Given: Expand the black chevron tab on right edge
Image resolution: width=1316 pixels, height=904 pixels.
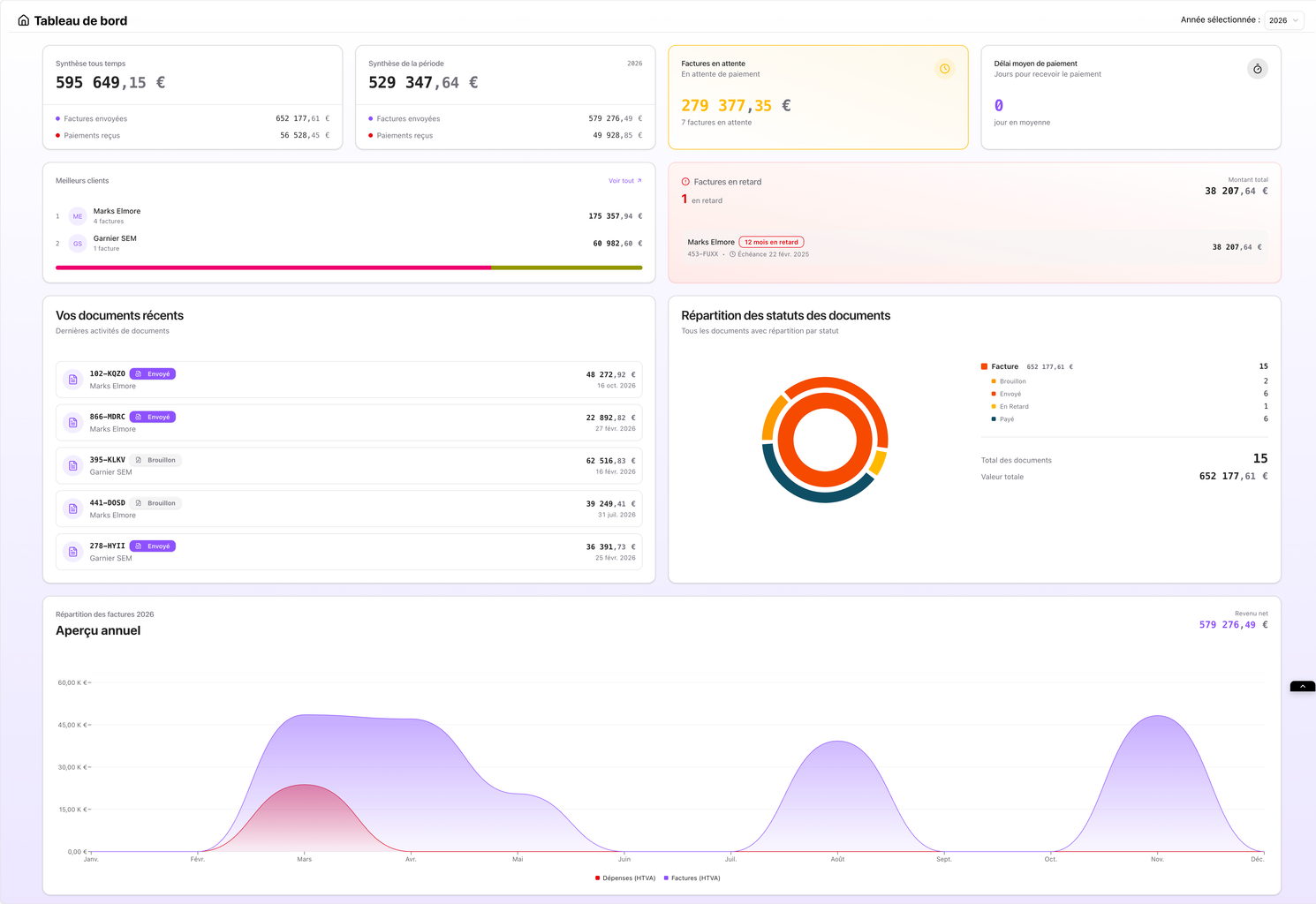Looking at the screenshot, I should (1302, 686).
